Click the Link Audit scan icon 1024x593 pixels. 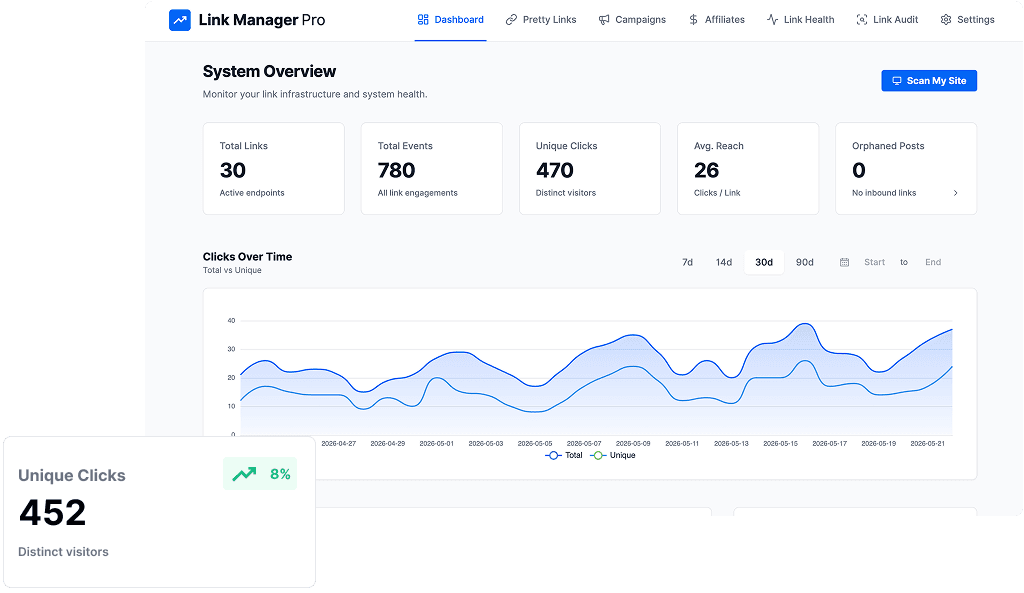(x=862, y=20)
